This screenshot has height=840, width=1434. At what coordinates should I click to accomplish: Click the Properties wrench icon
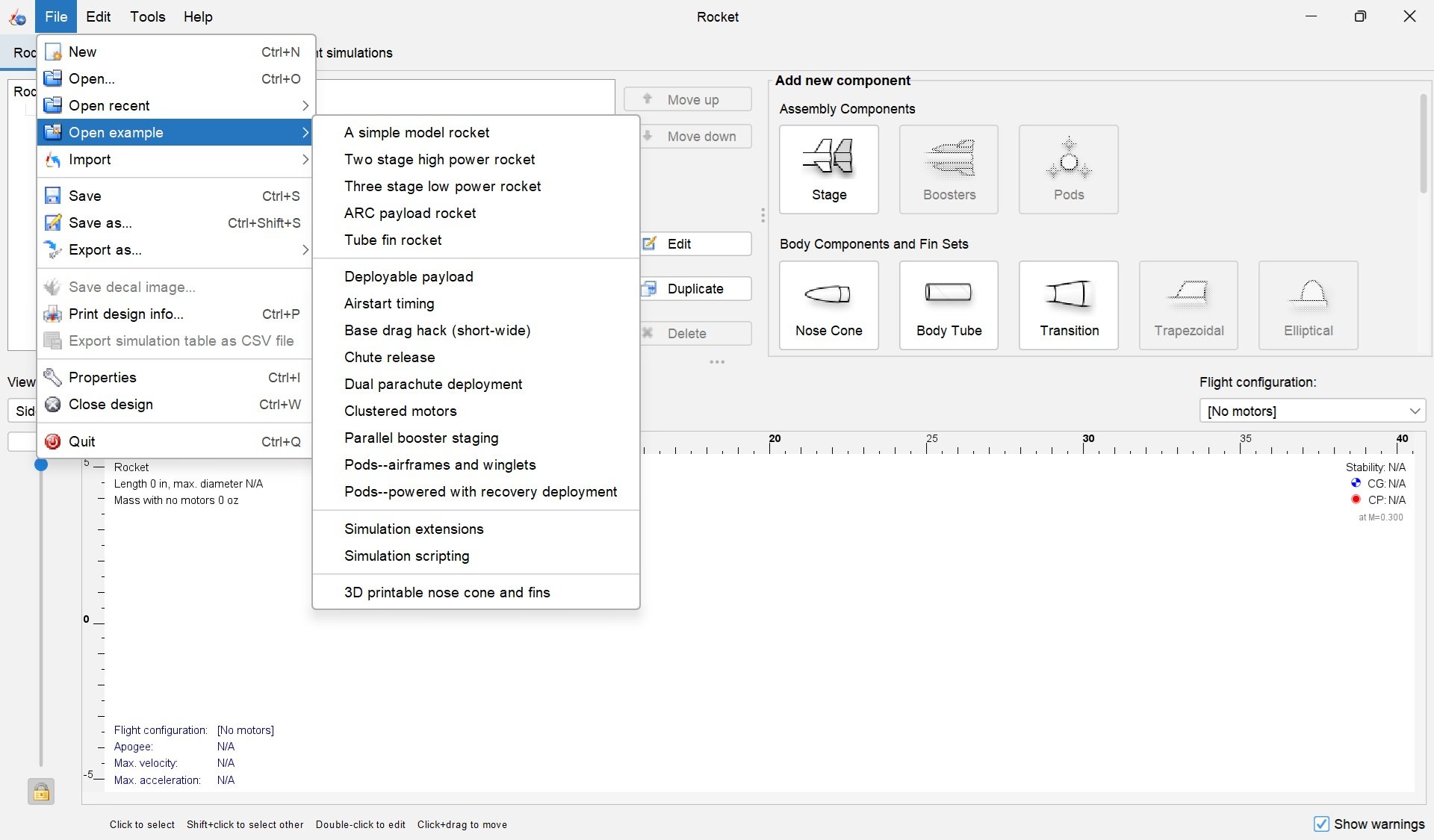point(52,377)
